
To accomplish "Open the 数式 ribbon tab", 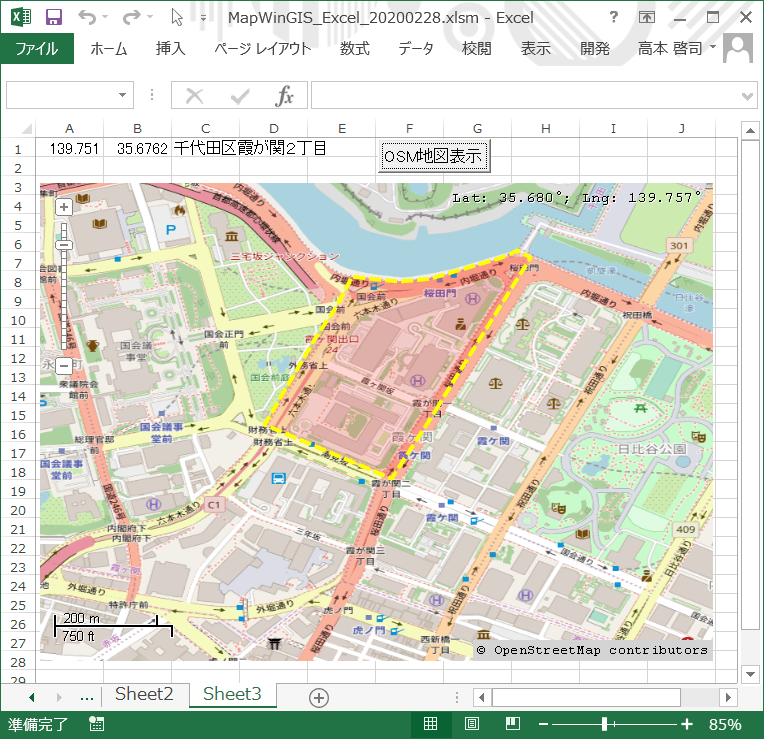I will click(355, 48).
